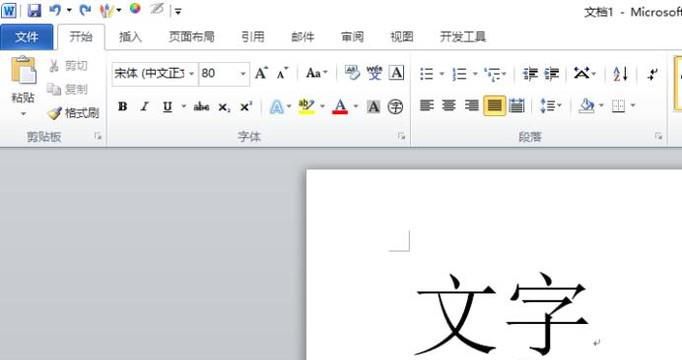
Task: Click the font size box showing 80
Action: click(218, 73)
